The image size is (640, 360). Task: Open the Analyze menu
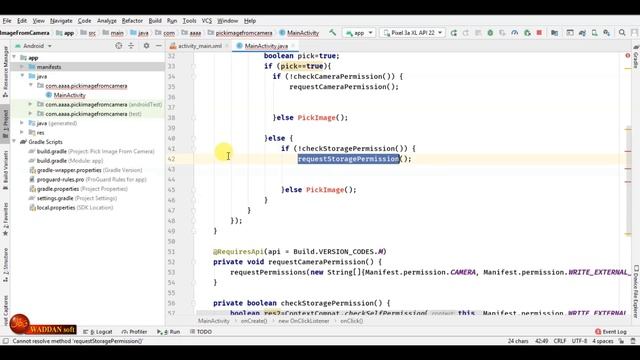(107, 20)
